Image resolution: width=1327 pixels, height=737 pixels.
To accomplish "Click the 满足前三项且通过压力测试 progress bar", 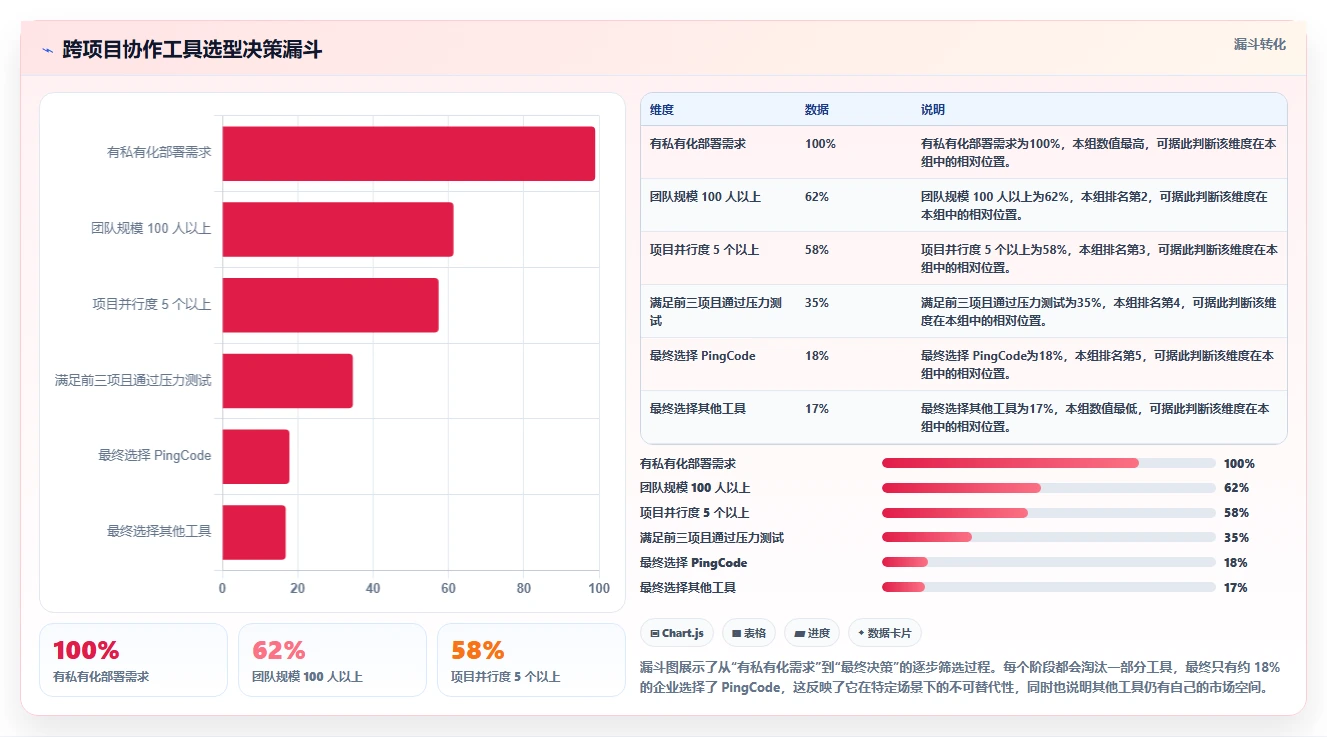I will click(1049, 538).
